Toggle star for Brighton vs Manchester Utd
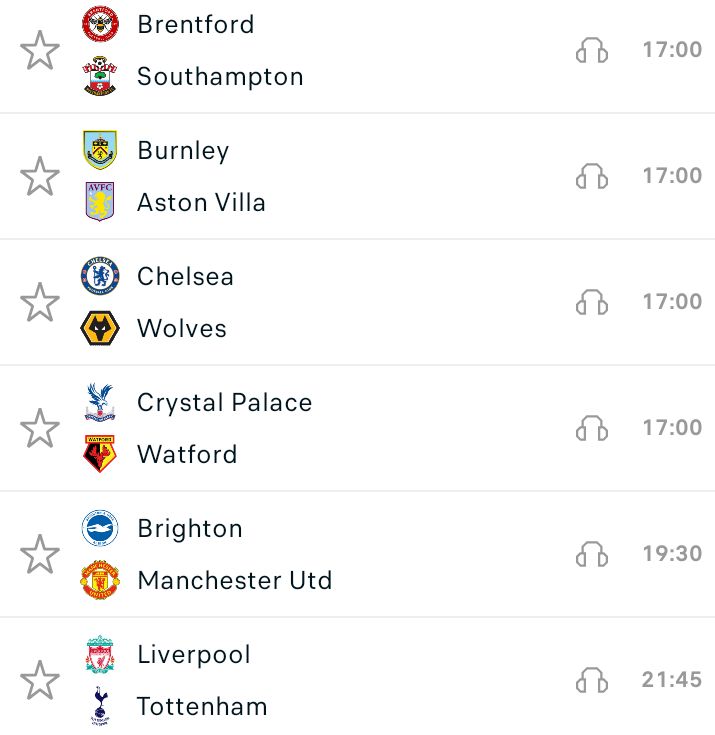The image size is (715, 735). (40, 554)
